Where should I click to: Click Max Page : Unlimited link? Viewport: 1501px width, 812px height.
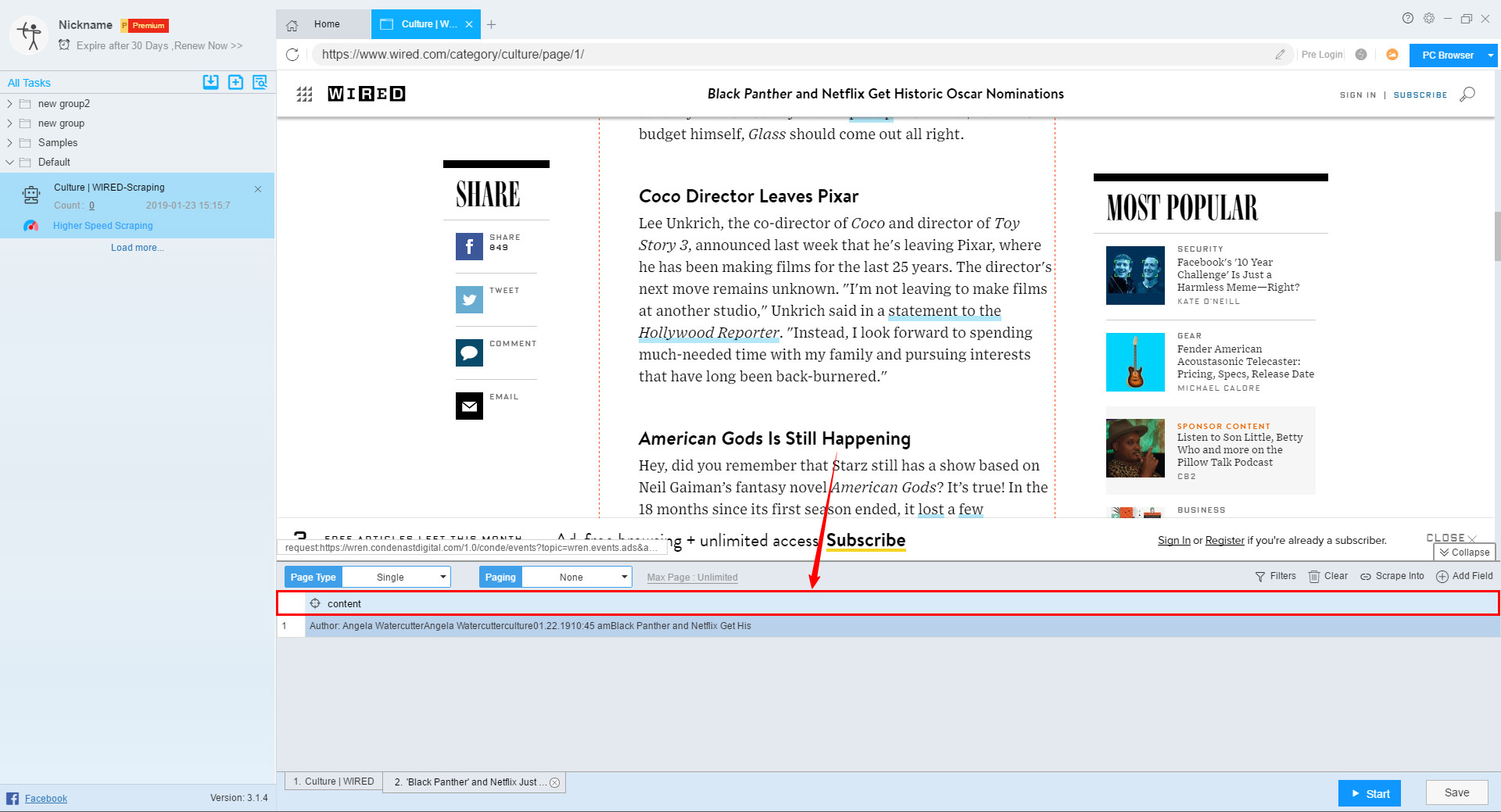[x=692, y=578]
